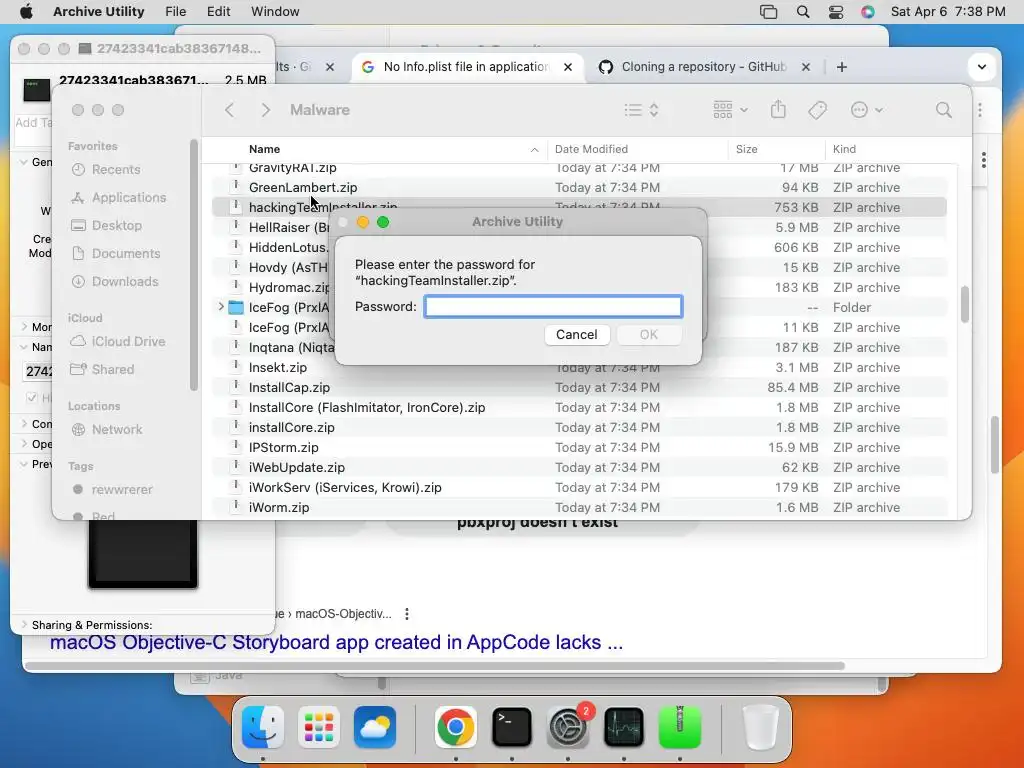
Task: Click the Password input field
Action: tap(553, 306)
